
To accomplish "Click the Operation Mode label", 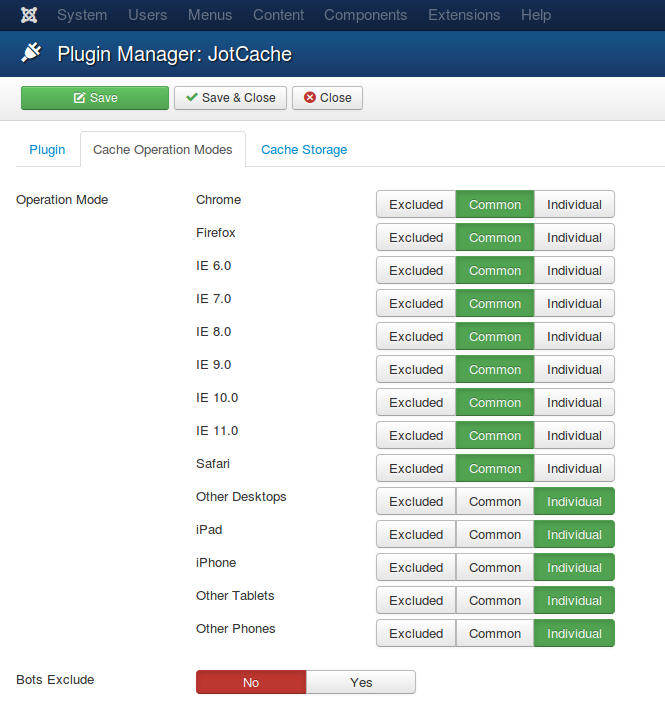I will pyautogui.click(x=62, y=200).
